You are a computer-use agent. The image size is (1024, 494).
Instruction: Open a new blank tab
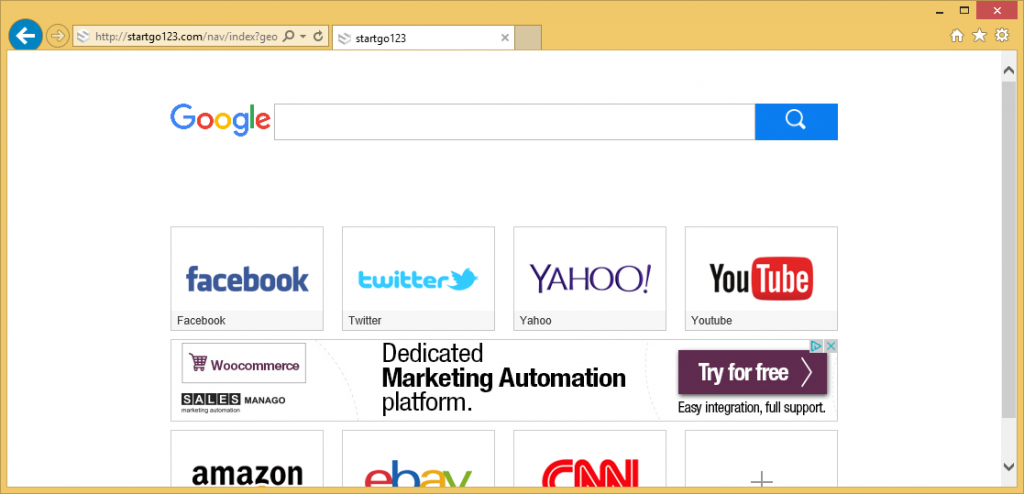[528, 38]
